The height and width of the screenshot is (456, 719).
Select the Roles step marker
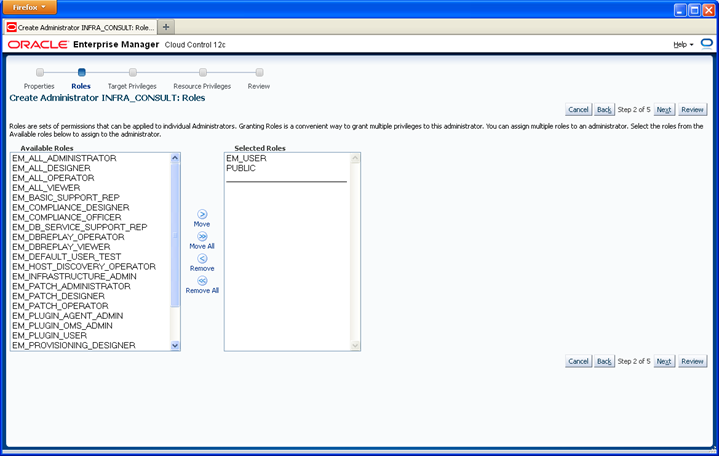(81, 72)
